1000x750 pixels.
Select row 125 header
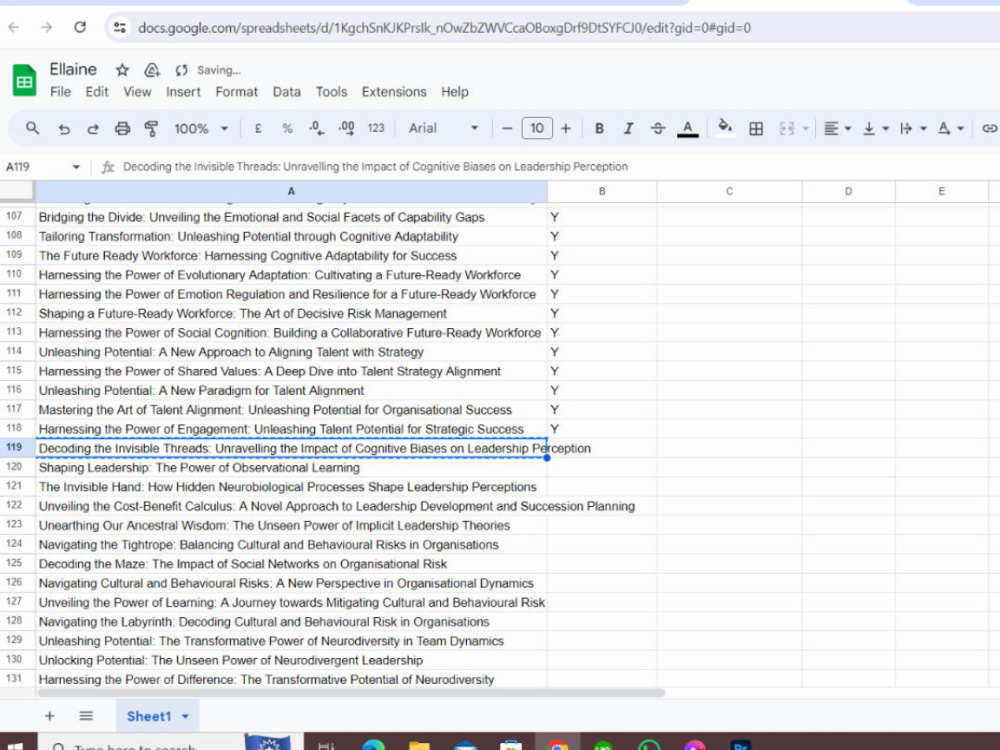[x=17, y=563]
